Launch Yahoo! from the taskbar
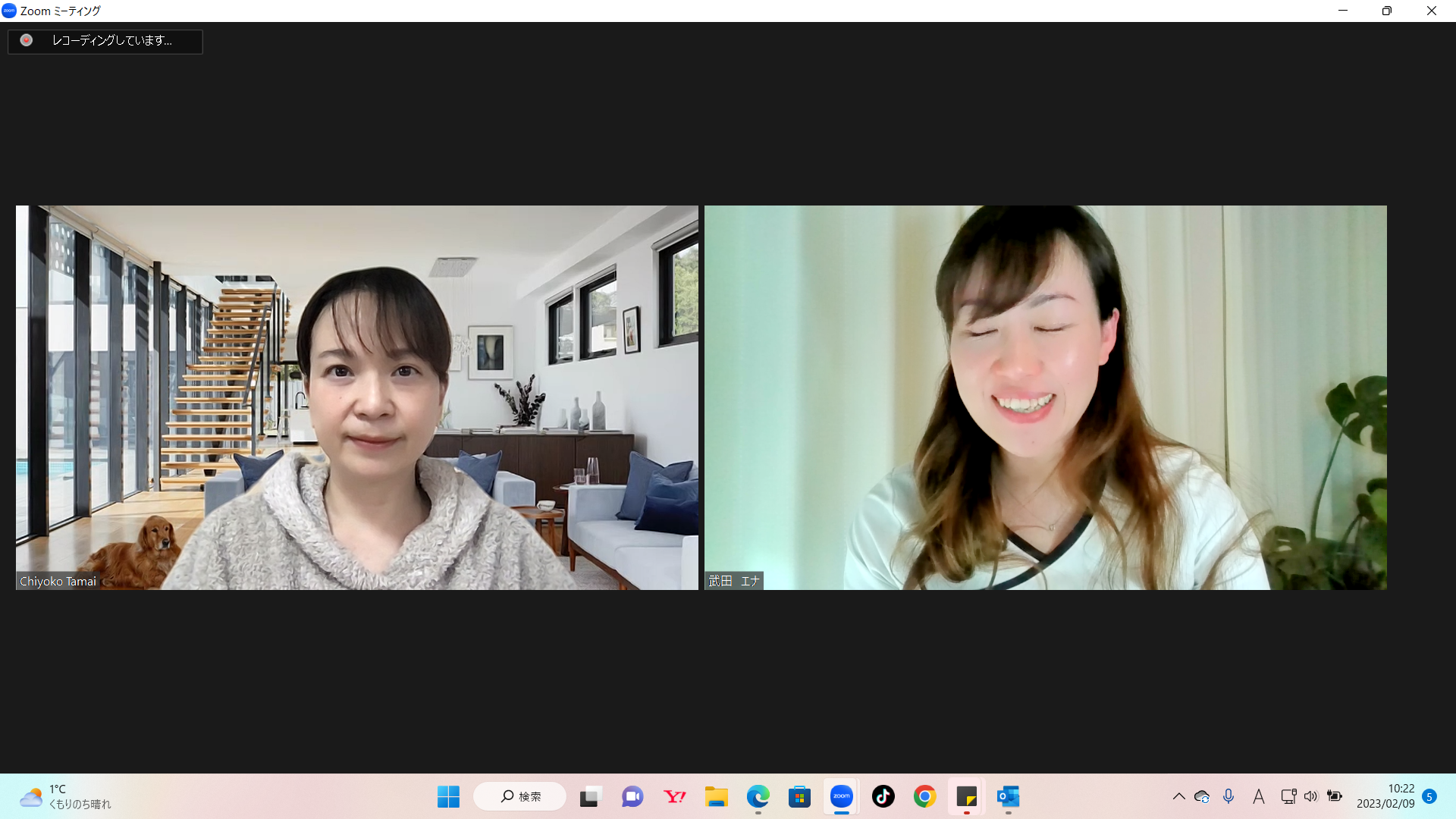Image resolution: width=1456 pixels, height=819 pixels. 674,796
